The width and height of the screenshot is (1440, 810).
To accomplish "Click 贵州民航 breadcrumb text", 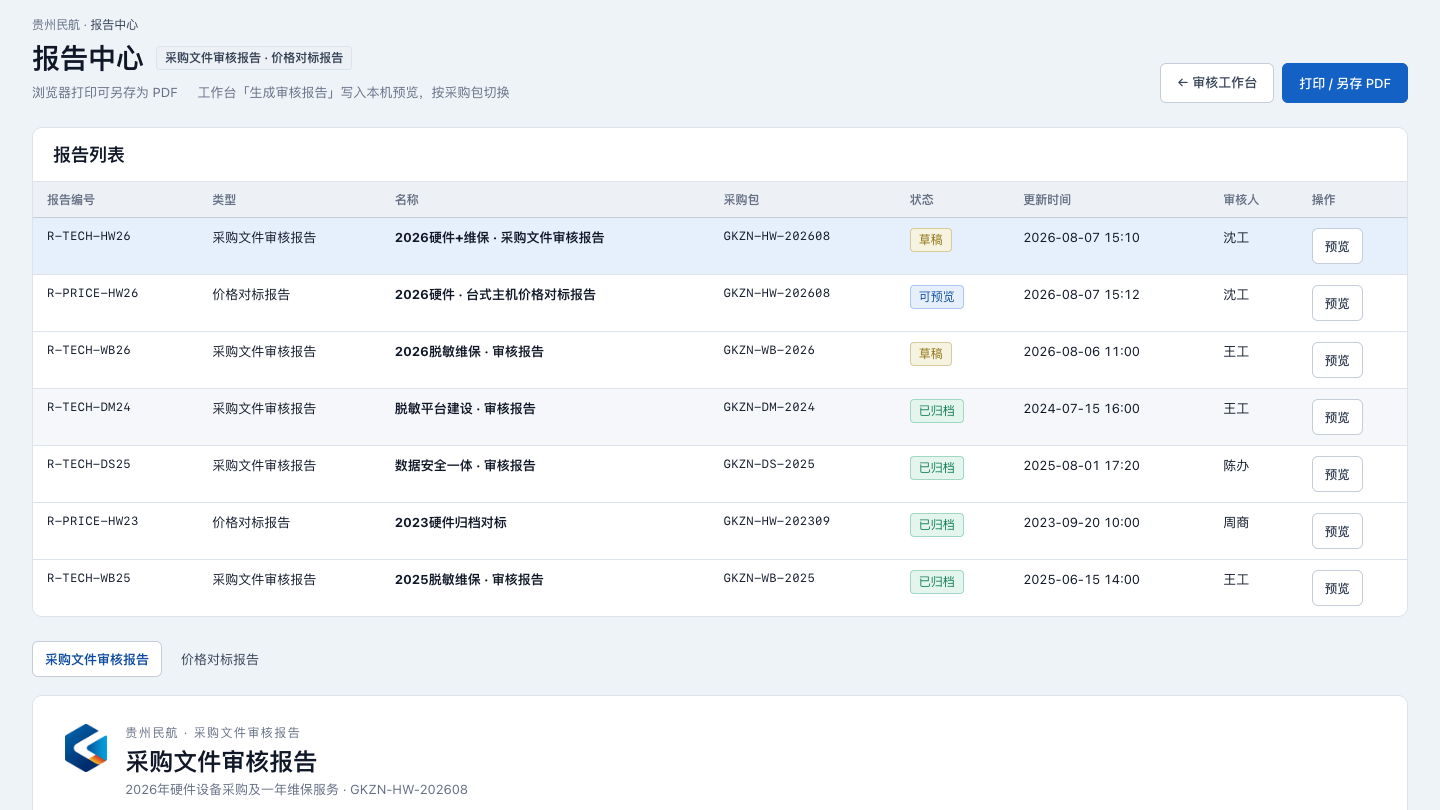I will [56, 25].
